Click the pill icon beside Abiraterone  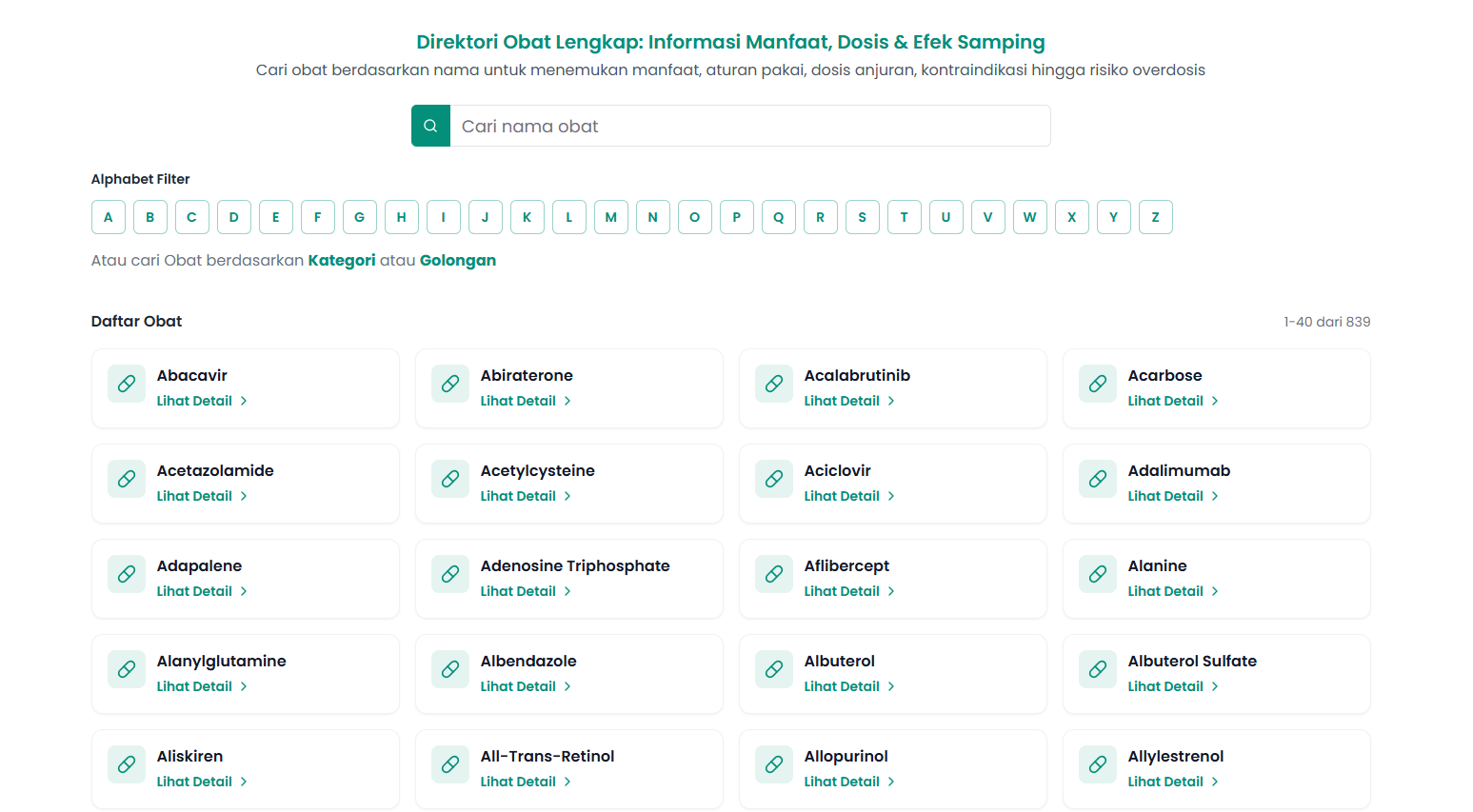pyautogui.click(x=450, y=384)
